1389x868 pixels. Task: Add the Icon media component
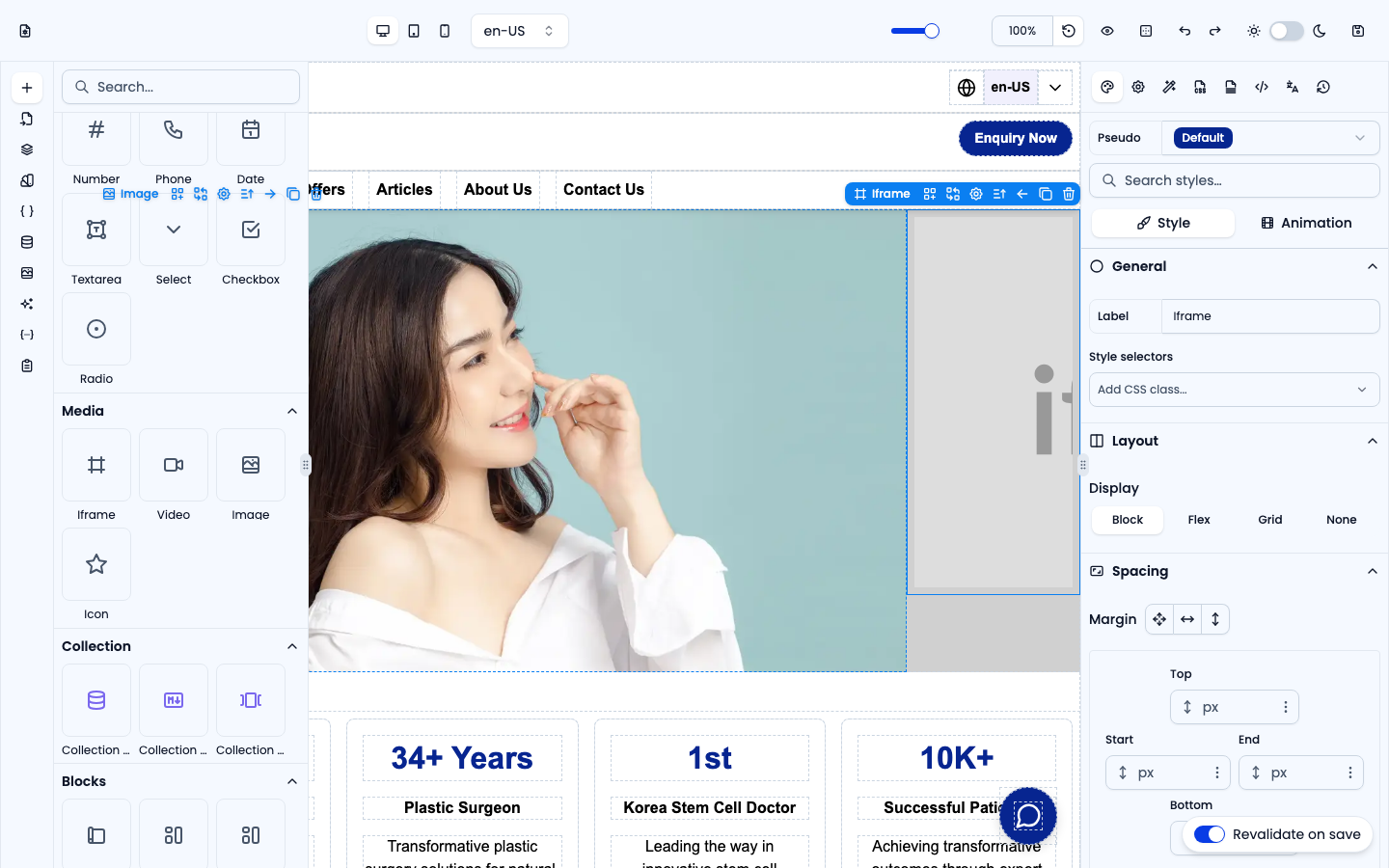96,564
